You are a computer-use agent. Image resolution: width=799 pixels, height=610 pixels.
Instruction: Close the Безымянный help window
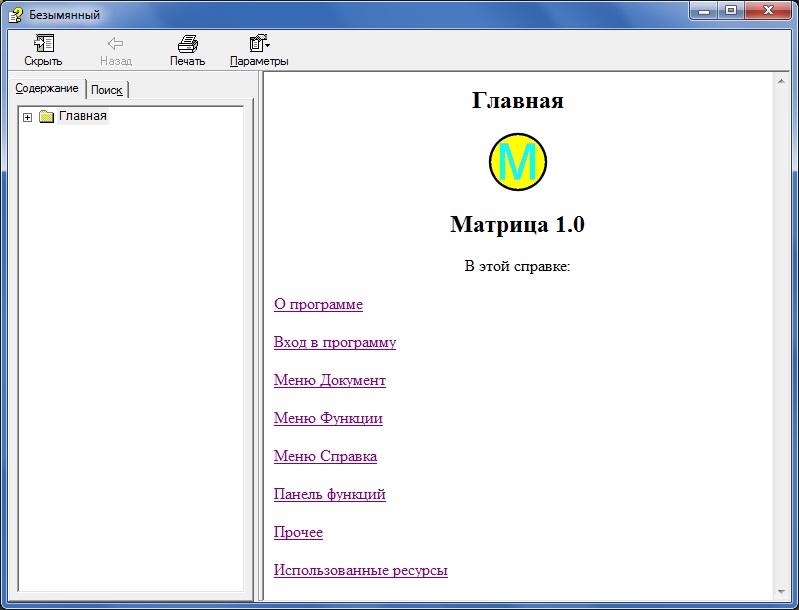pyautogui.click(x=768, y=11)
